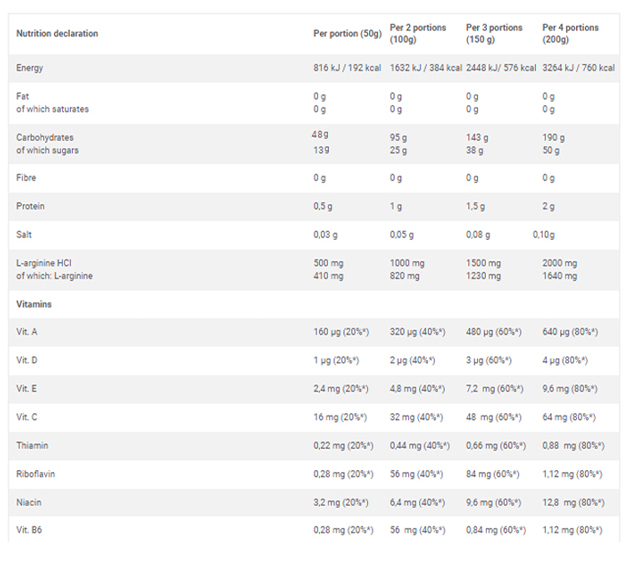The image size is (634, 561).
Task: Click the 816 kJ / 192 kcal value
Action: coord(347,68)
